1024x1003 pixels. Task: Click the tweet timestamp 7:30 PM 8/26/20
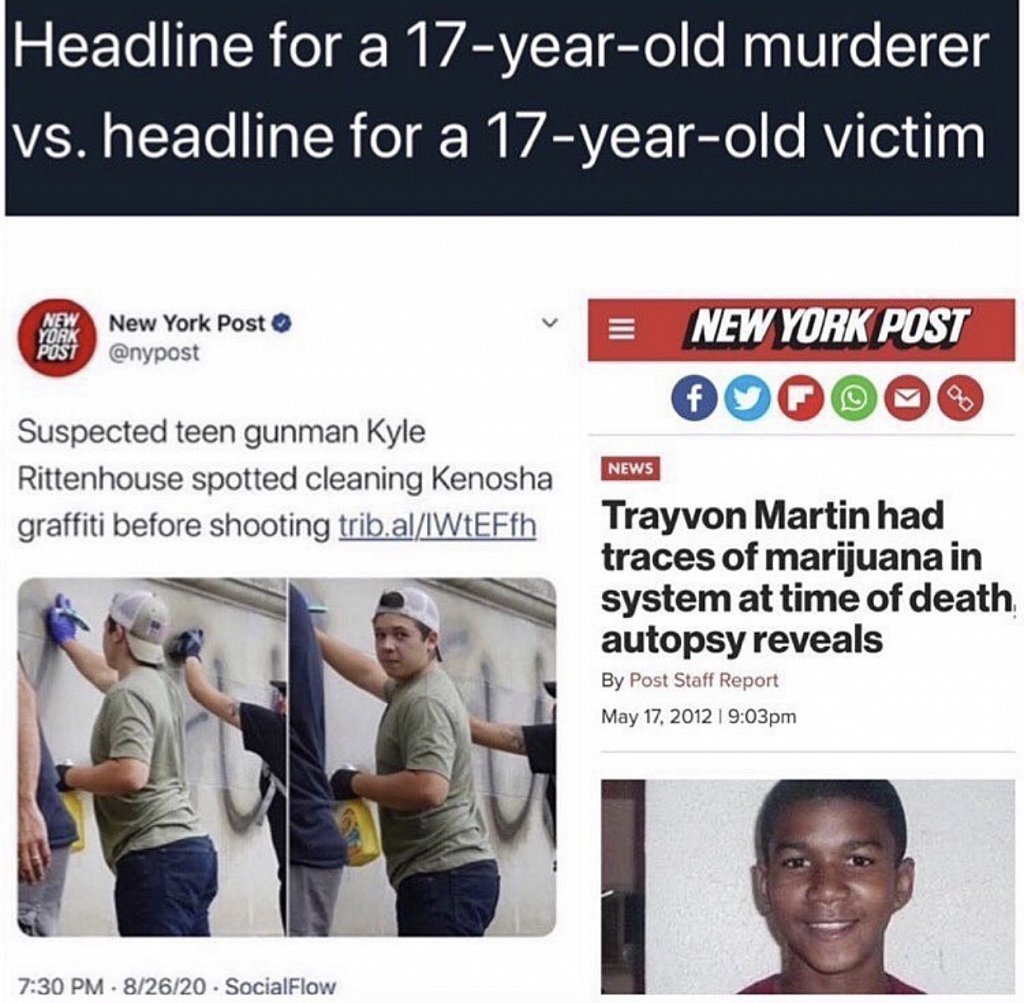pyautogui.click(x=113, y=985)
